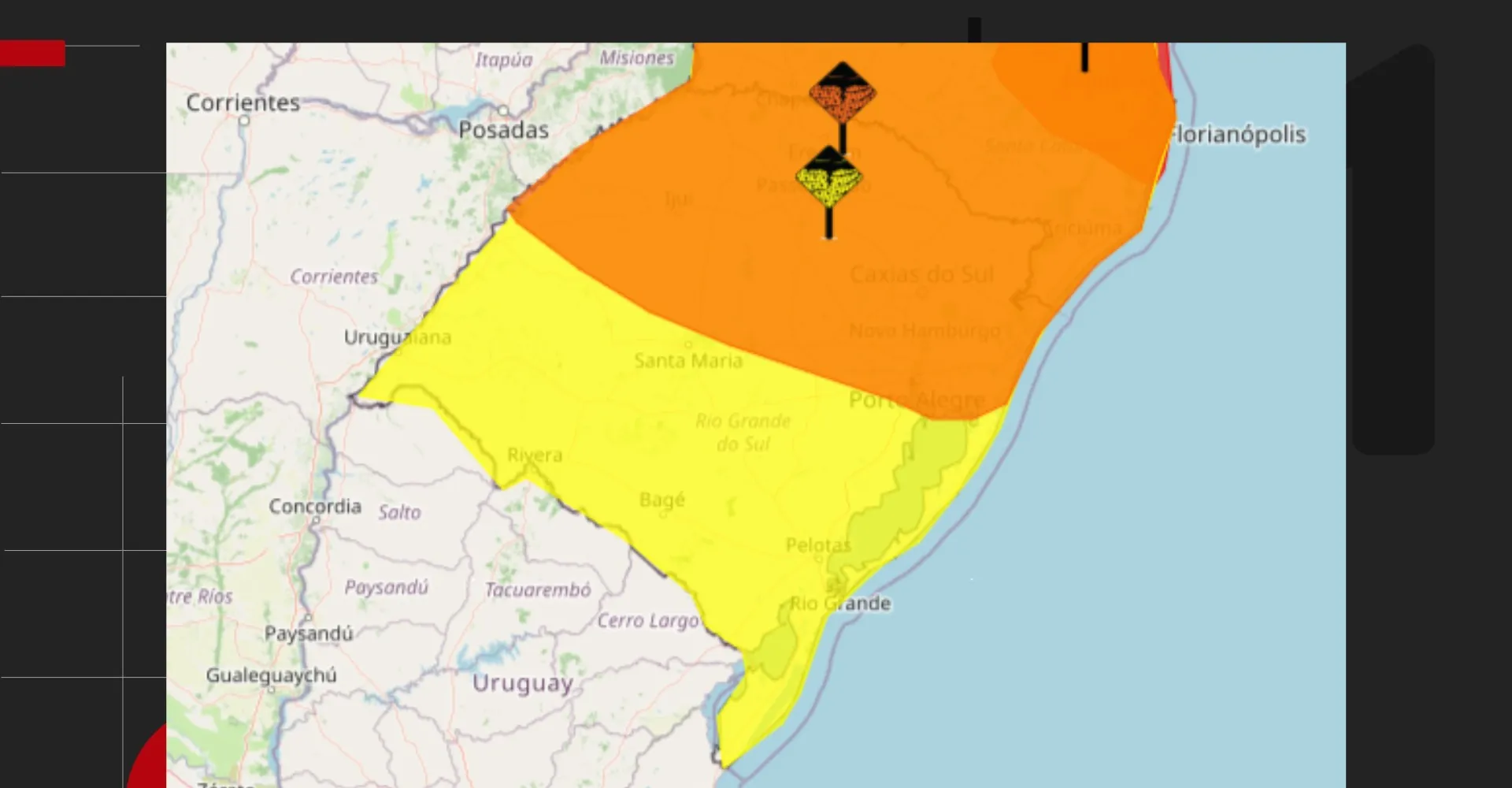This screenshot has height=788, width=1512.
Task: Click the italic Rio Grande do Sul label
Action: tap(743, 433)
